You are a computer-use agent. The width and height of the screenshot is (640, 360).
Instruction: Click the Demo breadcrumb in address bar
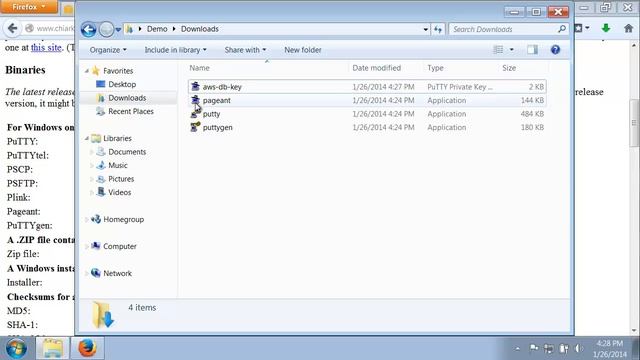click(157, 29)
